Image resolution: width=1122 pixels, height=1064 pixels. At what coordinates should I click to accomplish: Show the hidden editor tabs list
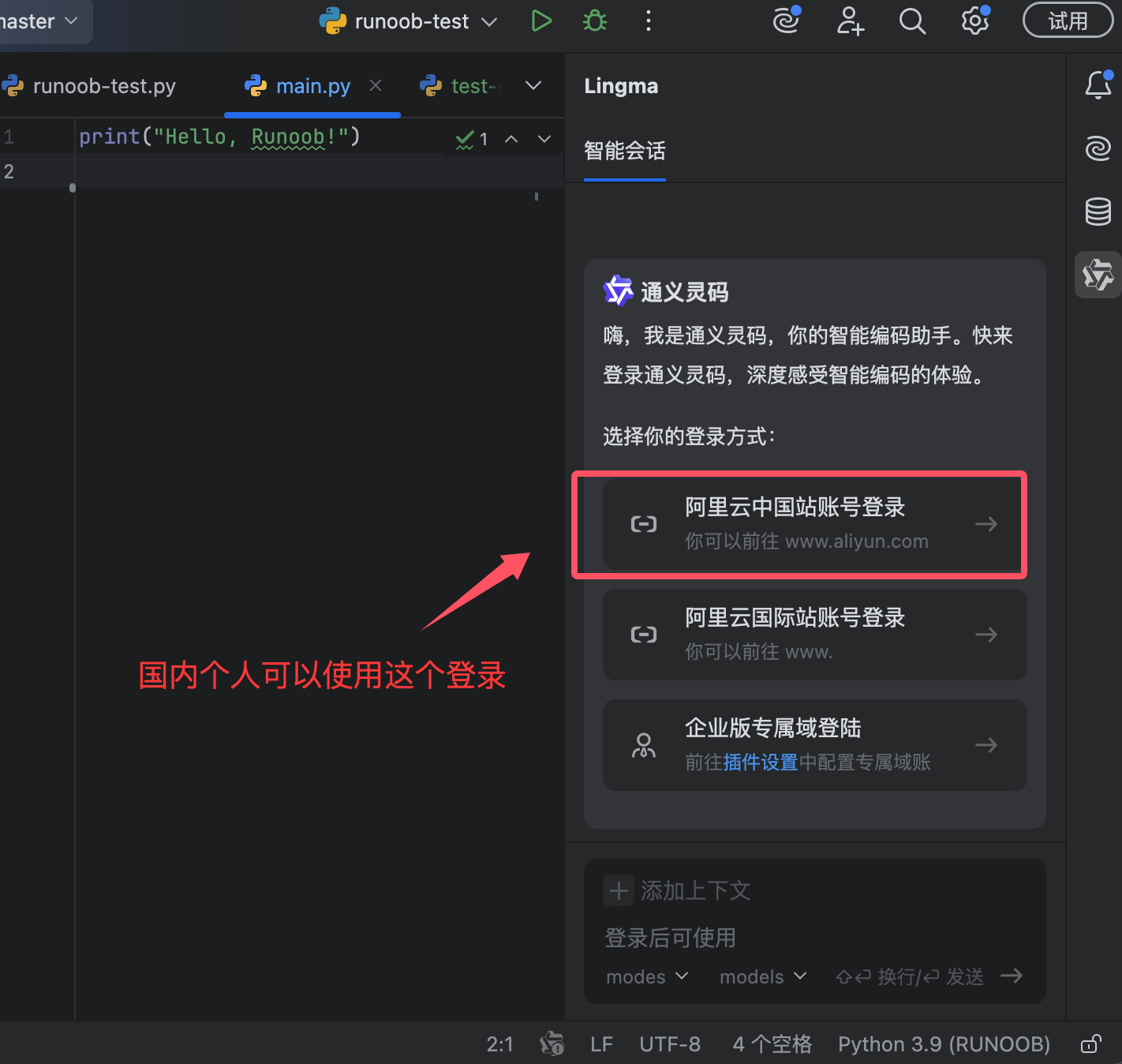click(x=533, y=85)
